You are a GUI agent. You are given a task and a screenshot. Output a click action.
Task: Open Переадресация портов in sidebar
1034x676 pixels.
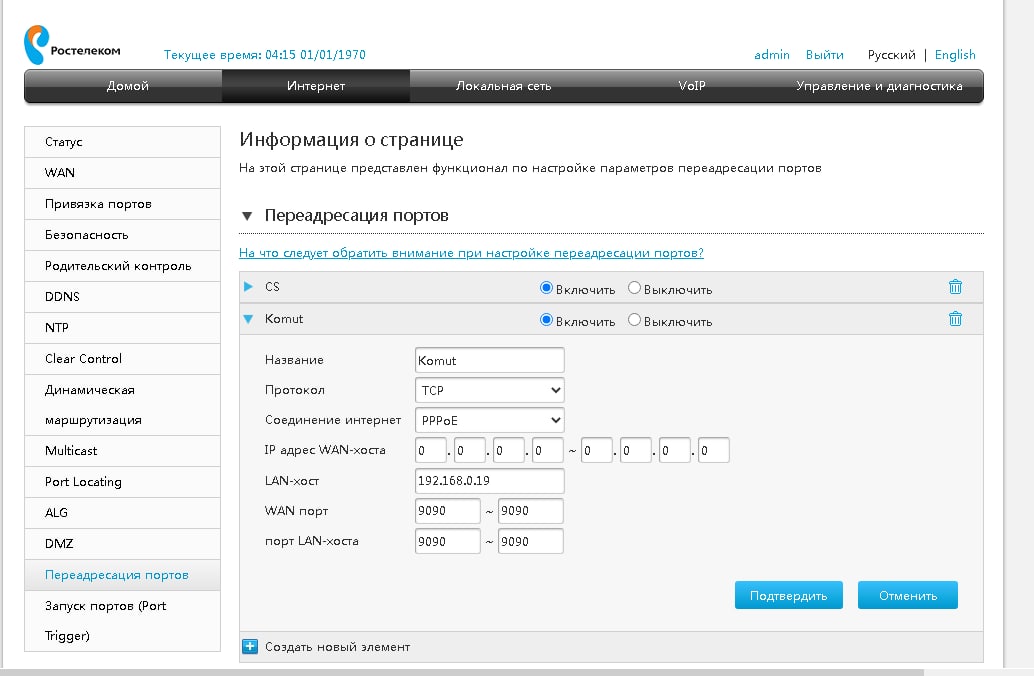click(x=123, y=575)
